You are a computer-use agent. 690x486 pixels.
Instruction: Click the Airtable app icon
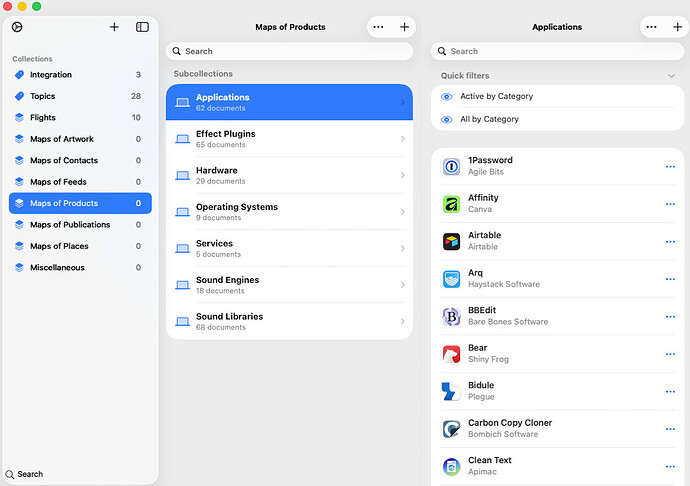451,241
